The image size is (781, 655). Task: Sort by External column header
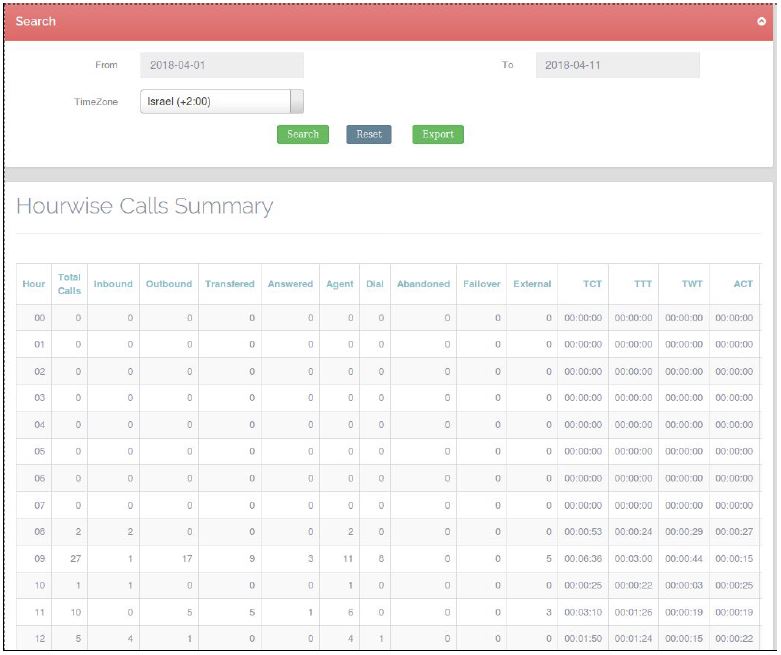[532, 284]
